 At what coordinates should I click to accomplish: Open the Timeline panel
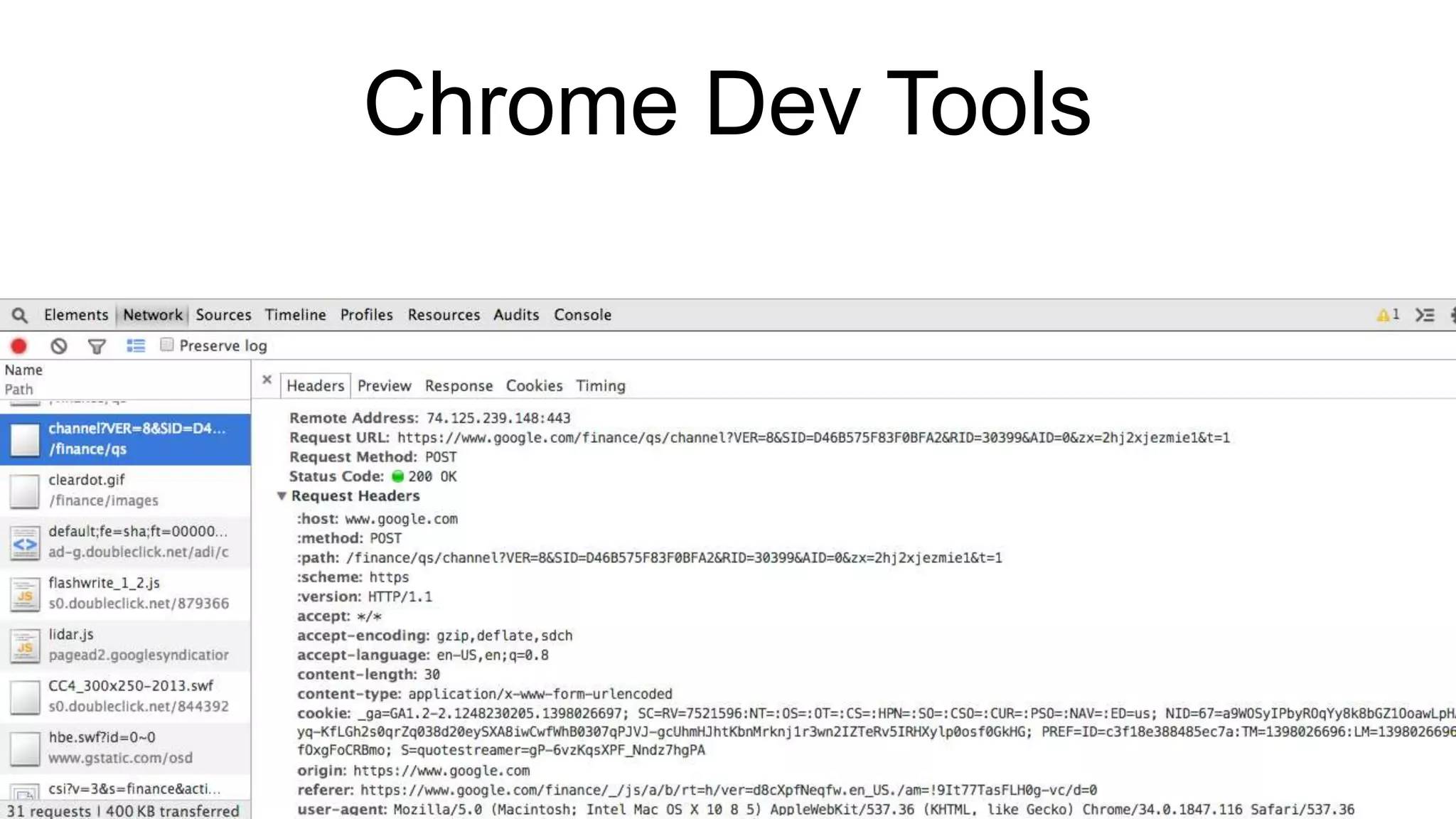tap(295, 315)
